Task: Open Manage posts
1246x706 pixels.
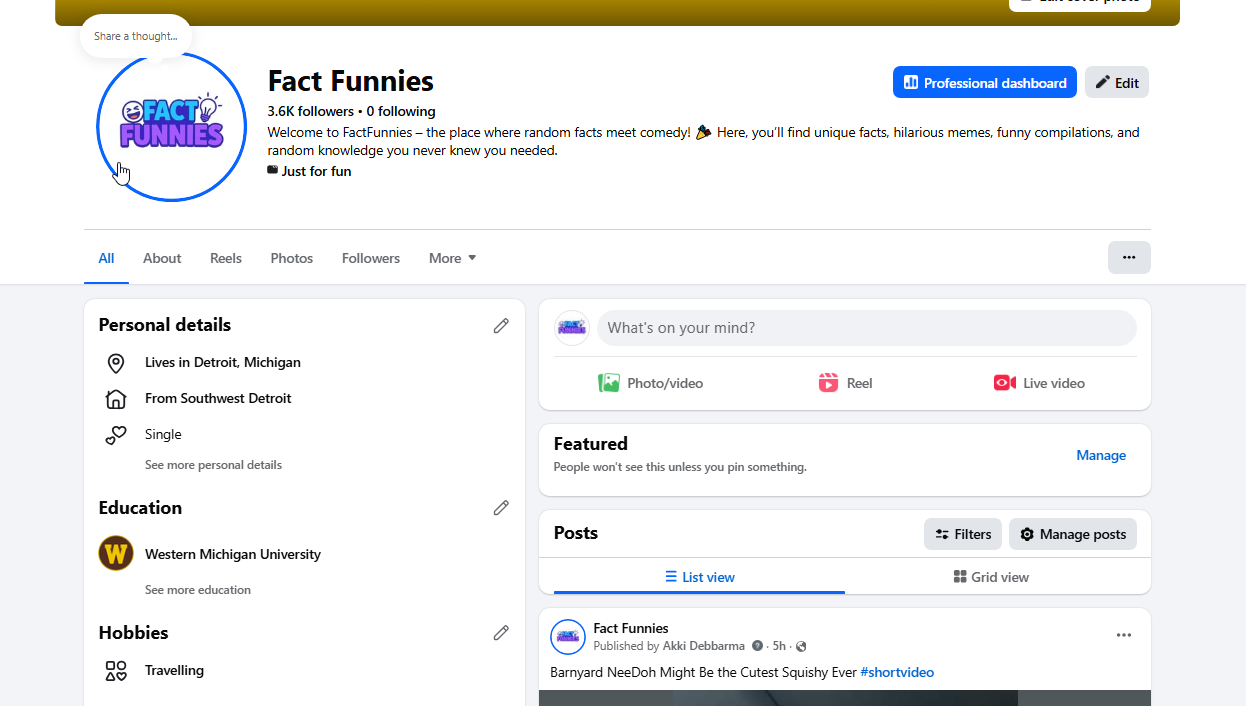Action: pos(1072,534)
